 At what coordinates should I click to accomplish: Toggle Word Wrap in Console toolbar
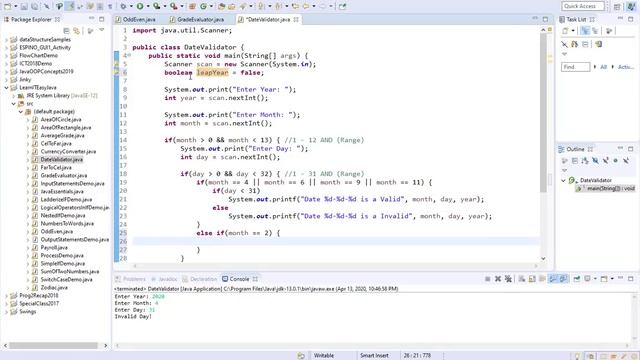coord(542,279)
